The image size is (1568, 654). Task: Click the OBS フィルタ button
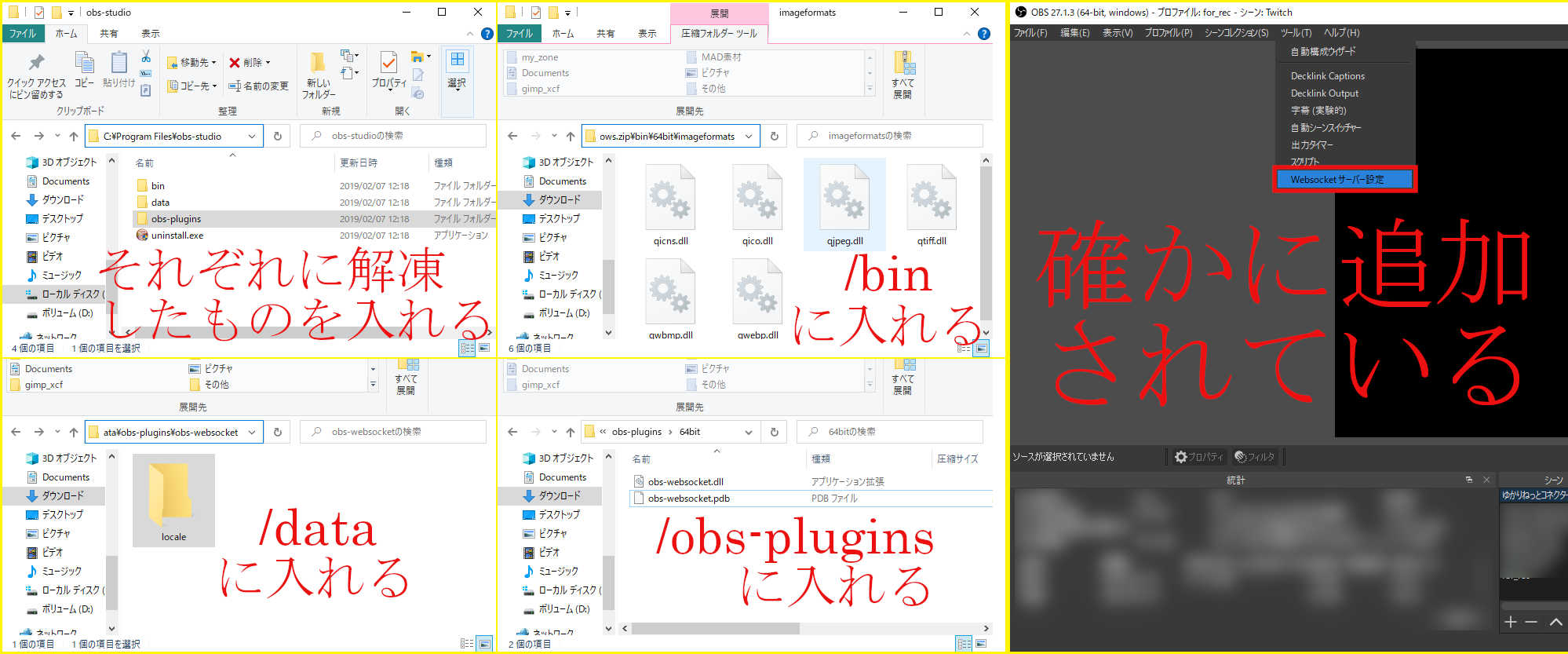(1254, 456)
